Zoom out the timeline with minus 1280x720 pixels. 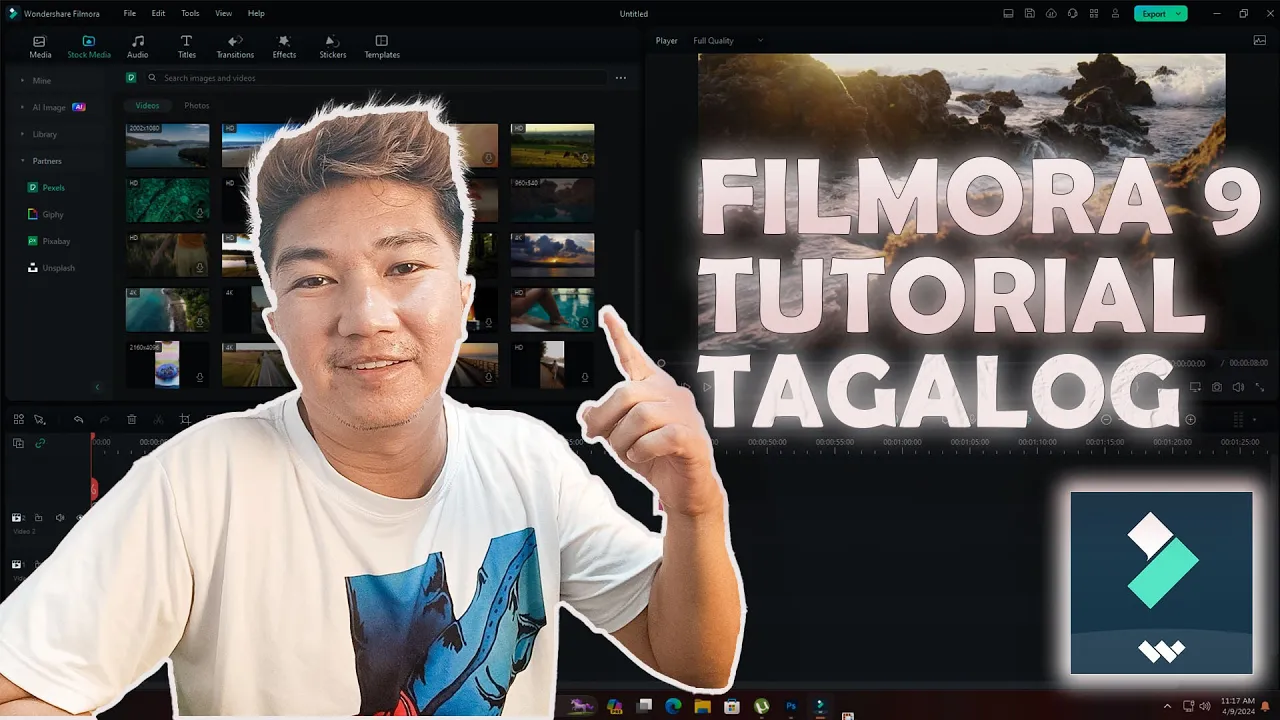pyautogui.click(x=1106, y=420)
